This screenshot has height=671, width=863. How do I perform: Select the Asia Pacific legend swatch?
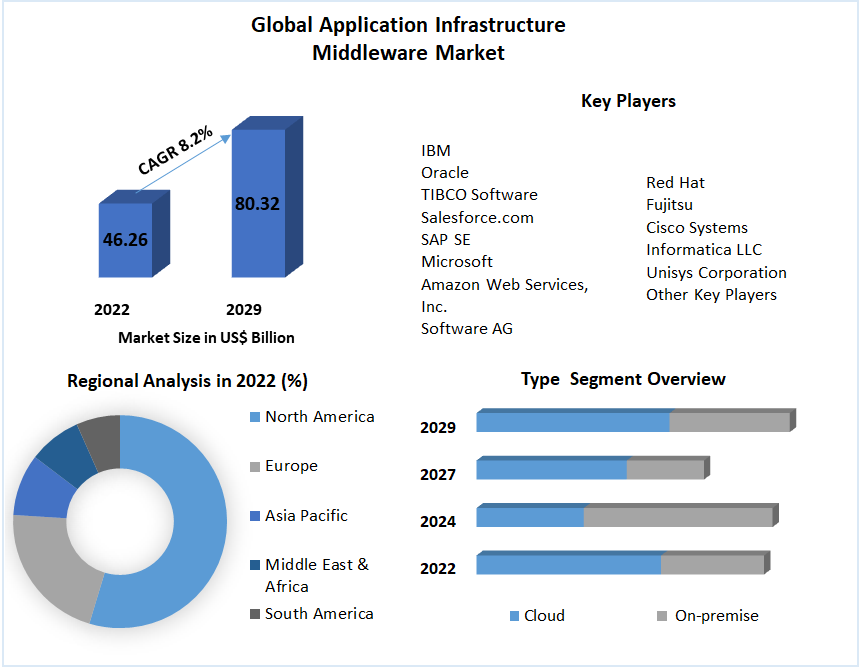(x=255, y=516)
